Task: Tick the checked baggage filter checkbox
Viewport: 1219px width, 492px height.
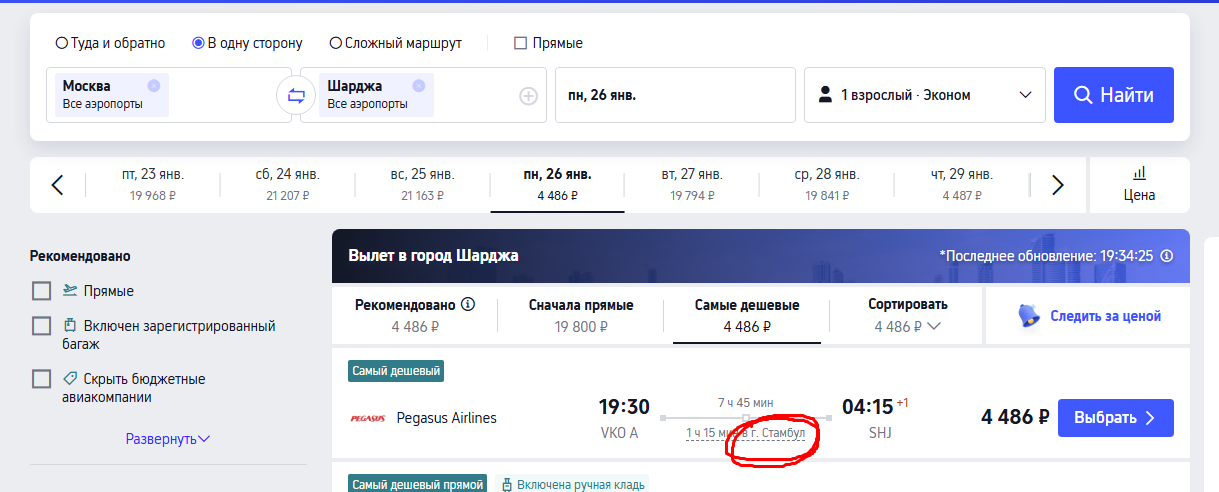Action: (41, 326)
